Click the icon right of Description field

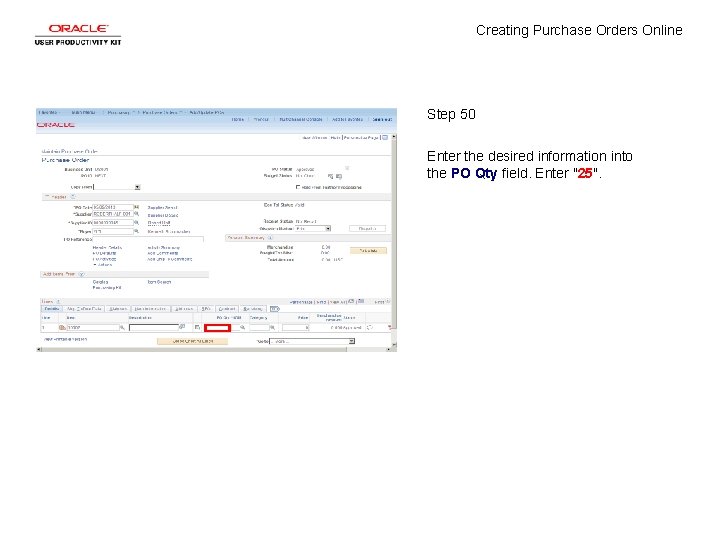click(x=182, y=327)
